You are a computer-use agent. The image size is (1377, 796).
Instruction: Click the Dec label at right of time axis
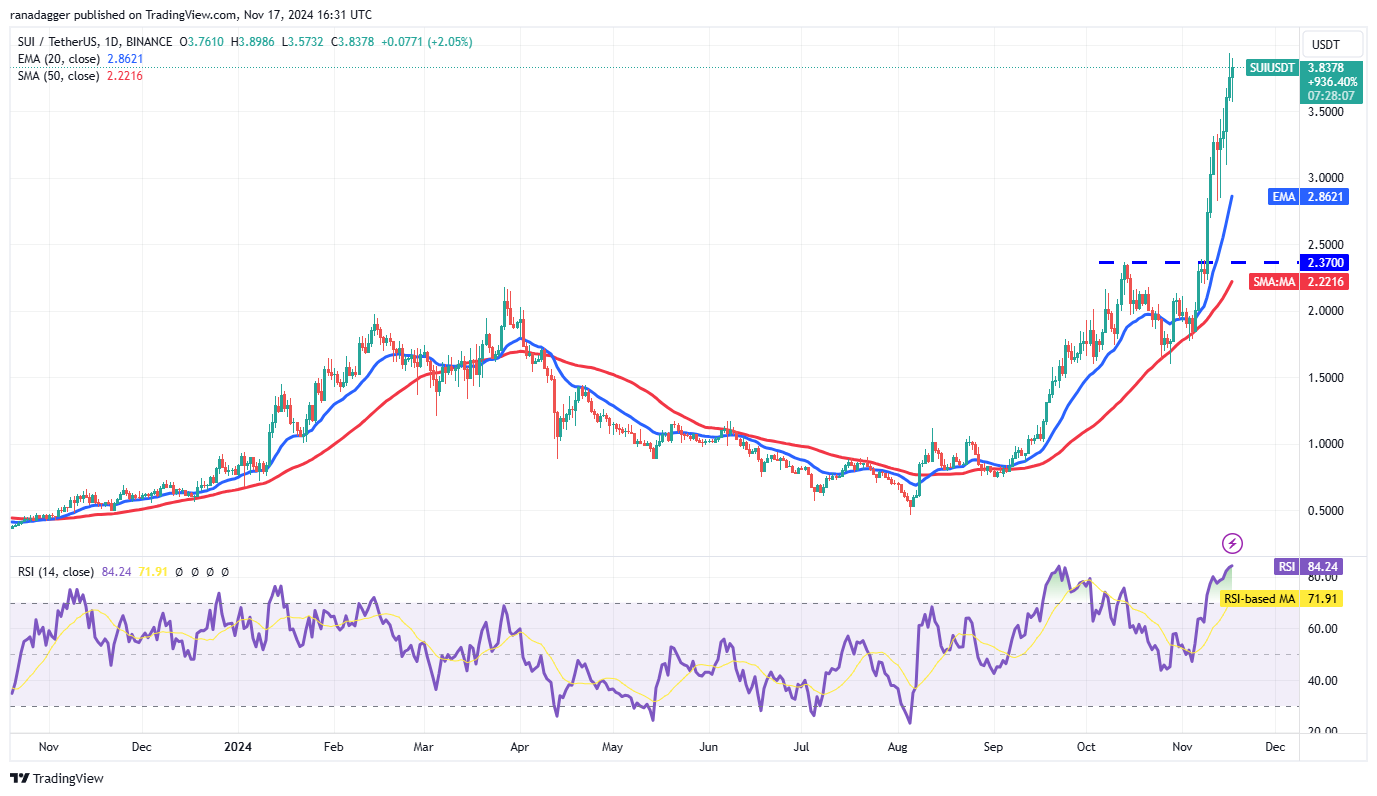click(x=1275, y=746)
